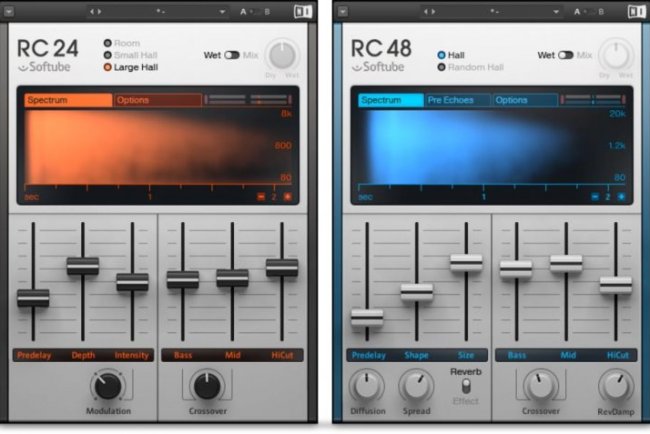Toggle the Wet/Mix switch in RC 24

(x=232, y=55)
